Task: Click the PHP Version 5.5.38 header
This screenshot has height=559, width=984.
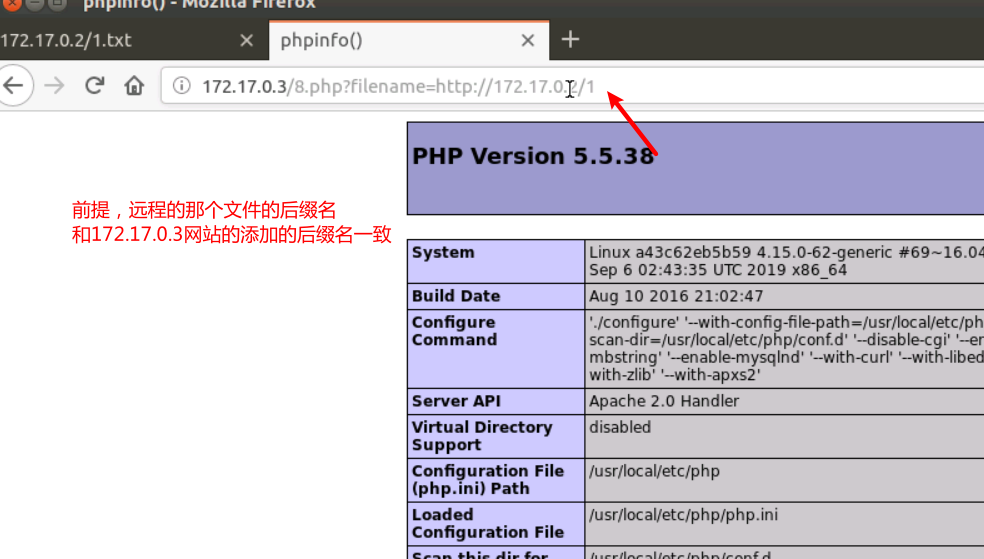Action: click(533, 156)
